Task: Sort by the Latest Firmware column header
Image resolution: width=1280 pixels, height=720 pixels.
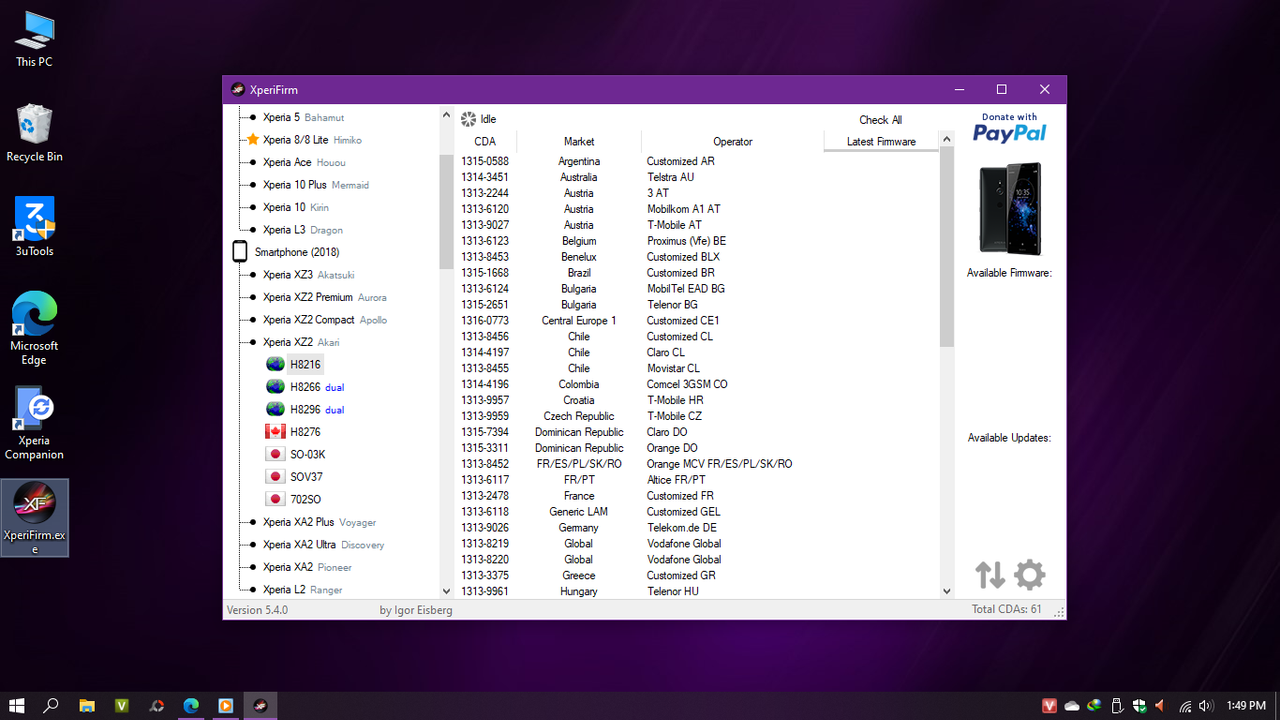Action: click(x=881, y=141)
